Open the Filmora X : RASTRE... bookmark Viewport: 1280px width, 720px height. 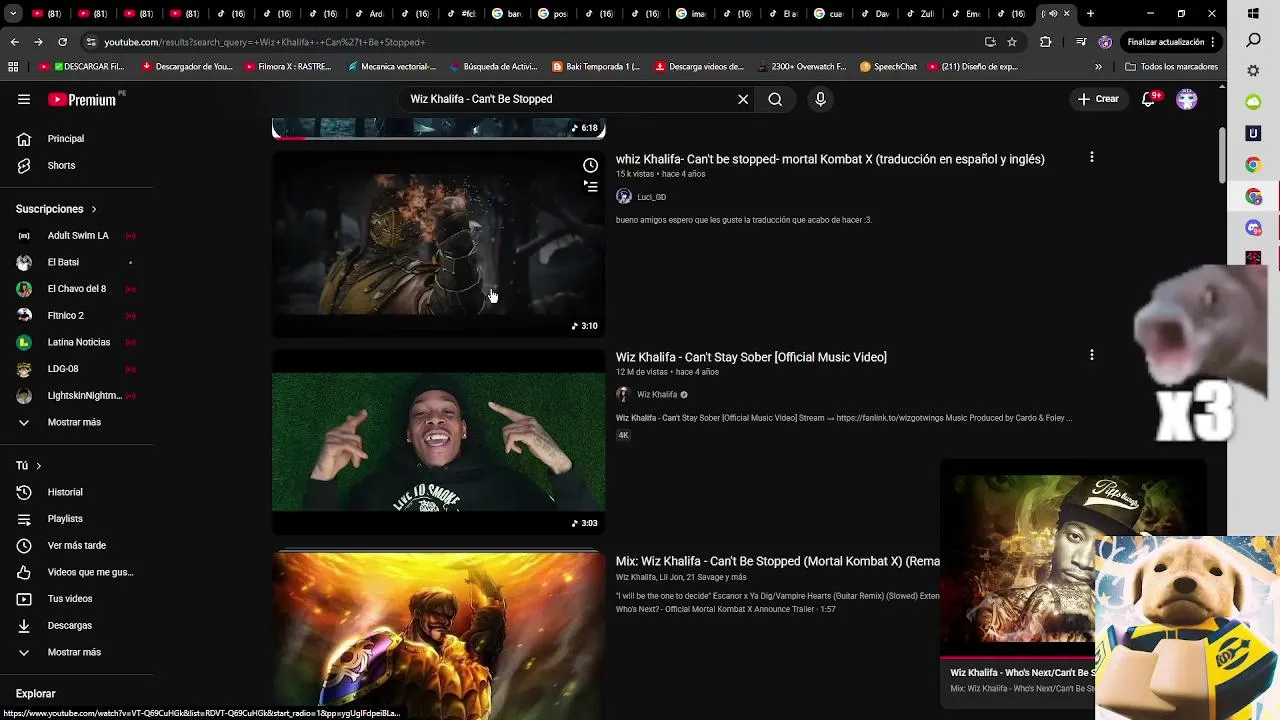click(x=288, y=67)
